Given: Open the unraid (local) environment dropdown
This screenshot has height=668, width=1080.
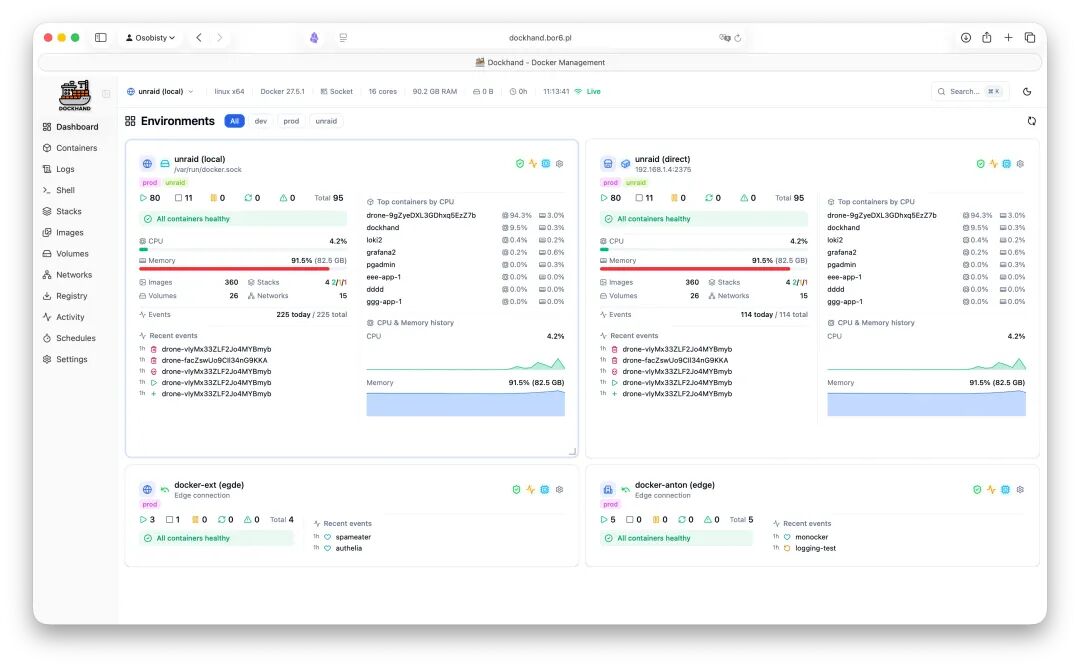Looking at the screenshot, I should point(160,92).
